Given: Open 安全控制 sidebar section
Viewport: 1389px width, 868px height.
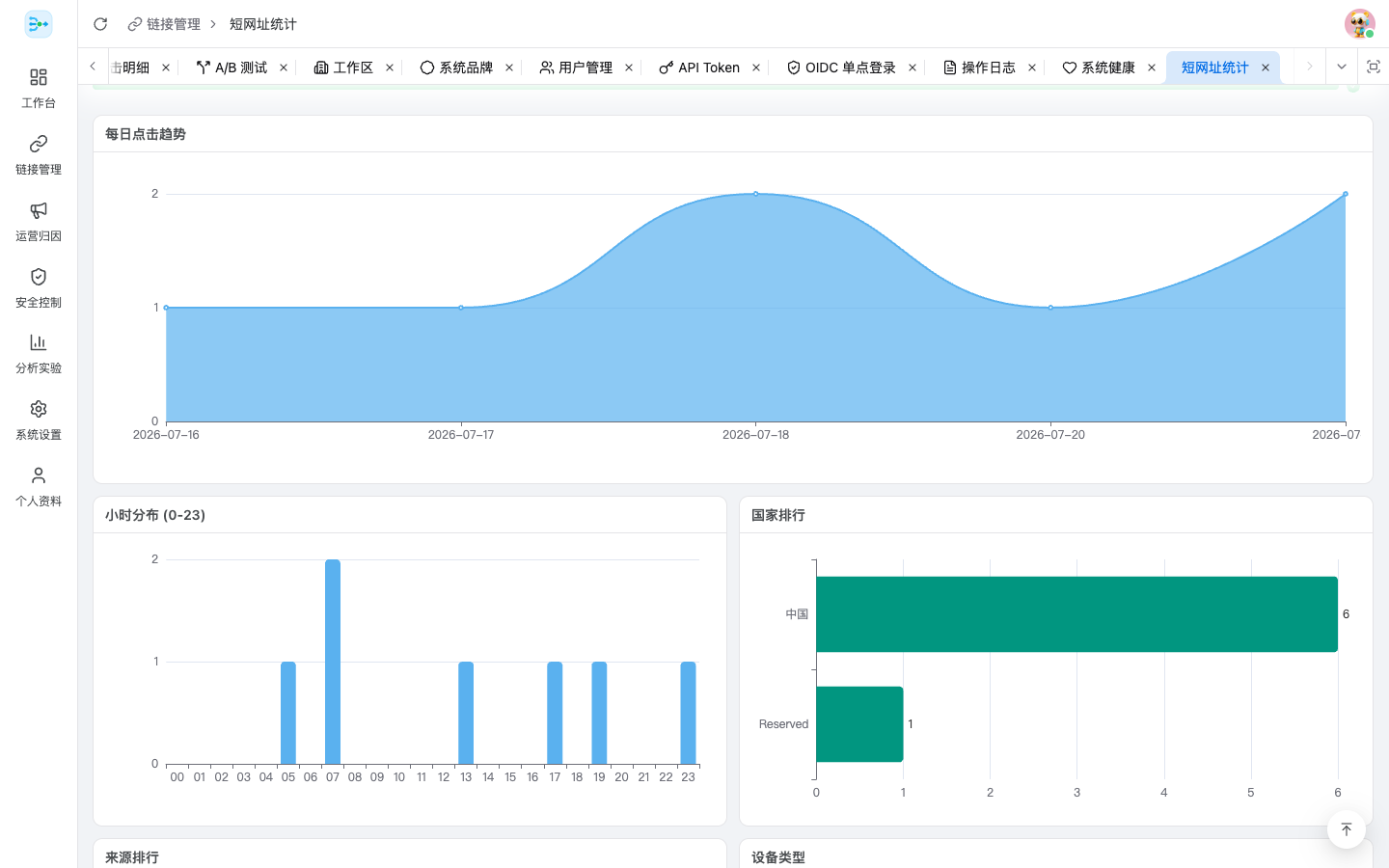Looking at the screenshot, I should point(39,287).
